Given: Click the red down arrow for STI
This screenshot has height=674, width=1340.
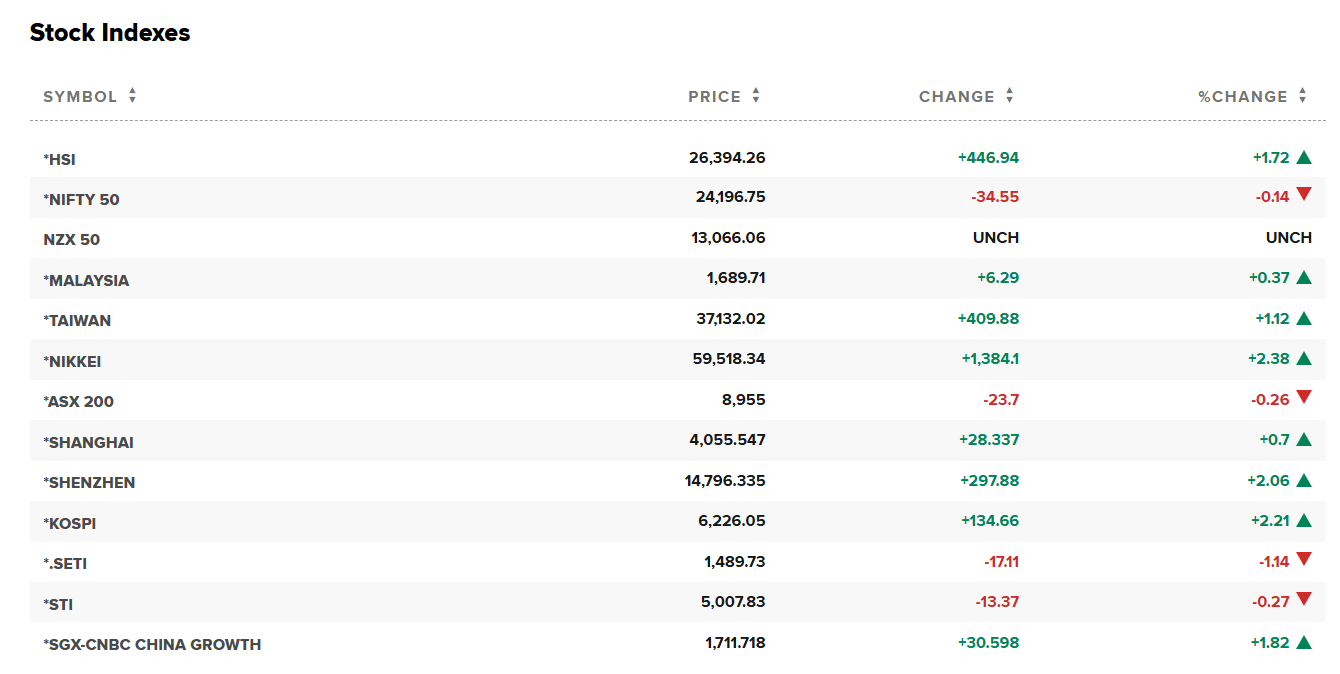Looking at the screenshot, I should tap(1303, 600).
